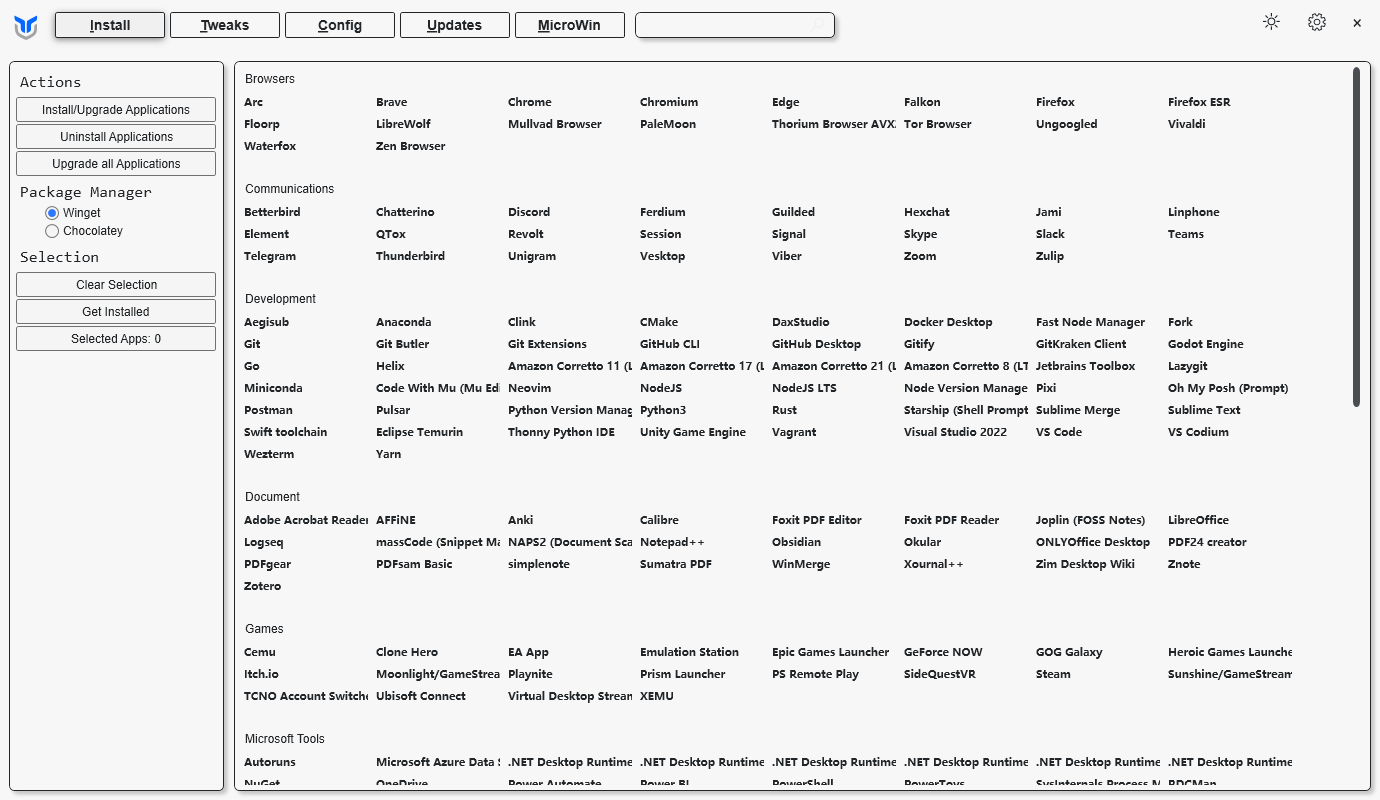Toggle the light/dark theme sun icon

tap(1271, 22)
